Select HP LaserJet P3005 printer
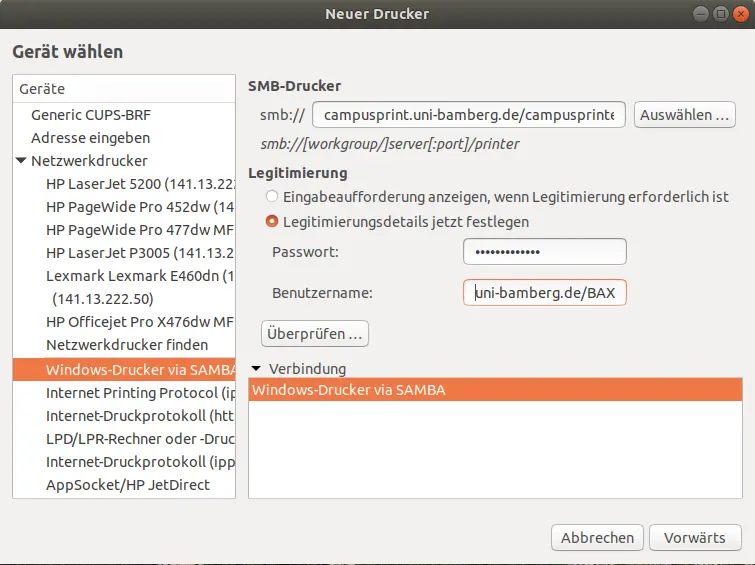 [x=124, y=253]
